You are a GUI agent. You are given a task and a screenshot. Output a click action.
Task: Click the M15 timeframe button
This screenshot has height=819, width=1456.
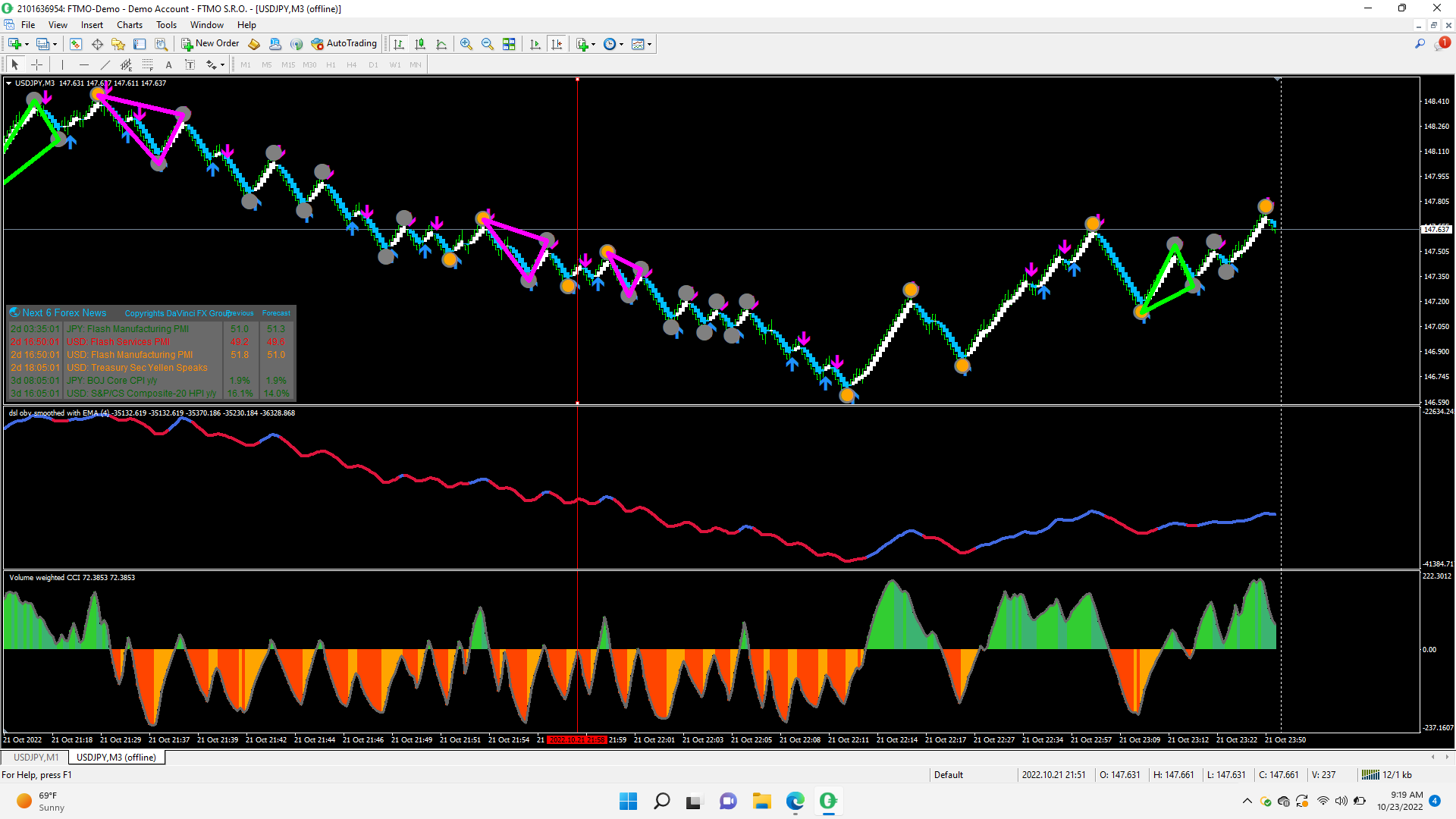tap(288, 65)
